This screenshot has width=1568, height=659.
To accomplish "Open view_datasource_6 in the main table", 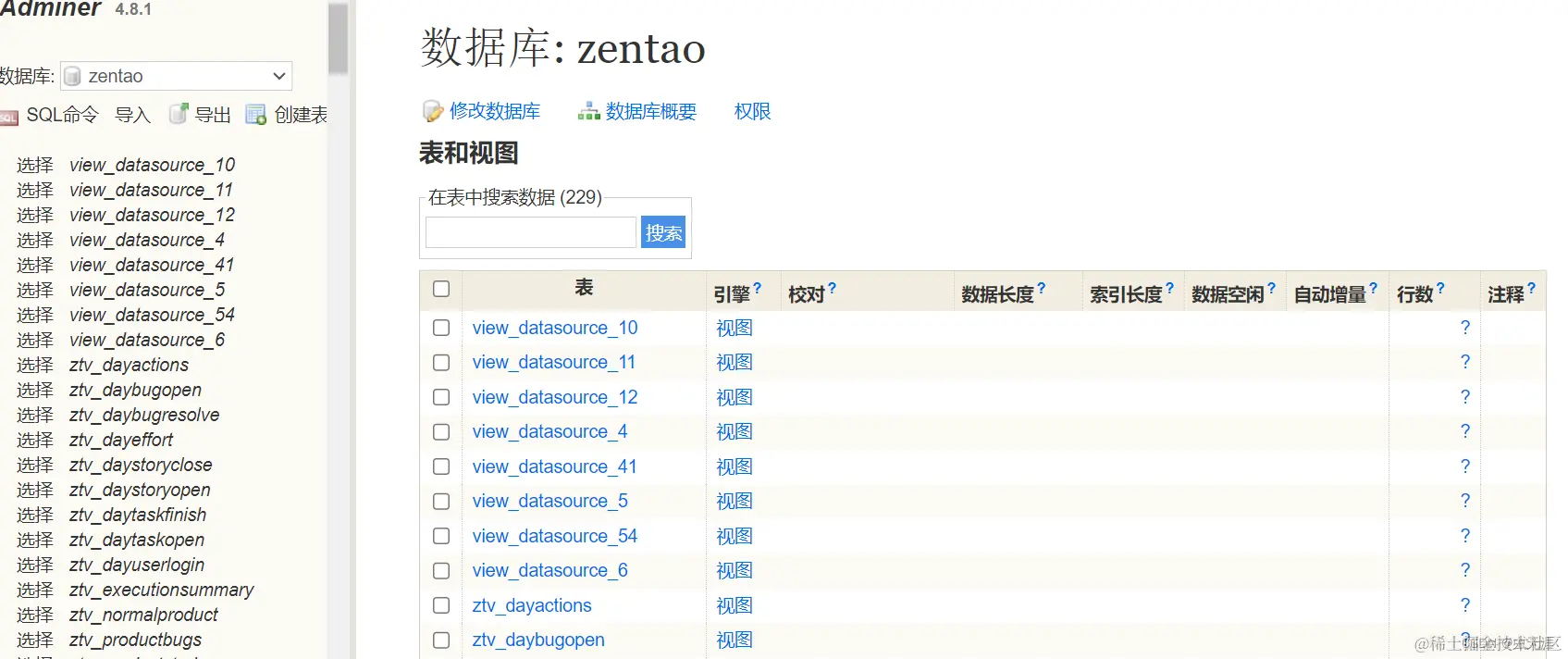I will point(550,570).
